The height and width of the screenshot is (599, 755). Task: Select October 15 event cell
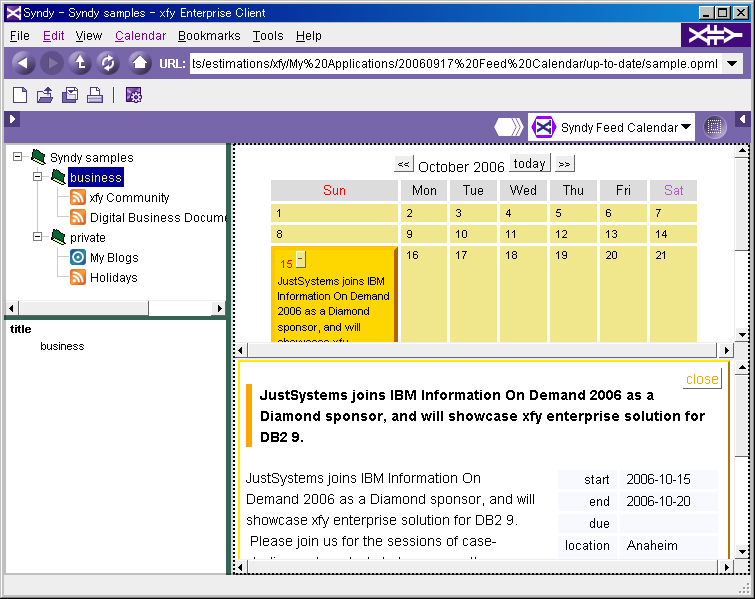click(x=334, y=294)
